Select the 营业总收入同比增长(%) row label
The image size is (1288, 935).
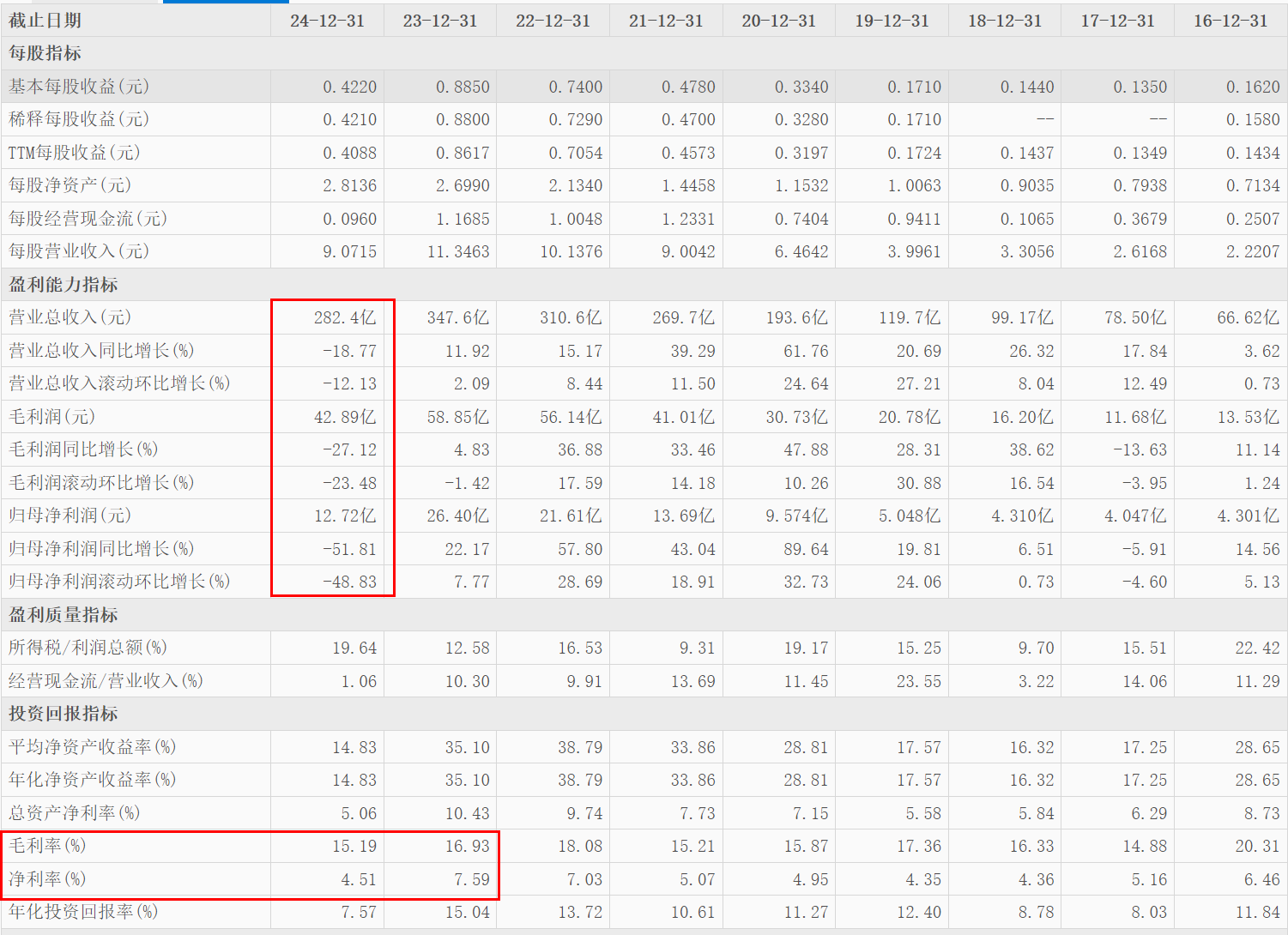pyautogui.click(x=101, y=351)
